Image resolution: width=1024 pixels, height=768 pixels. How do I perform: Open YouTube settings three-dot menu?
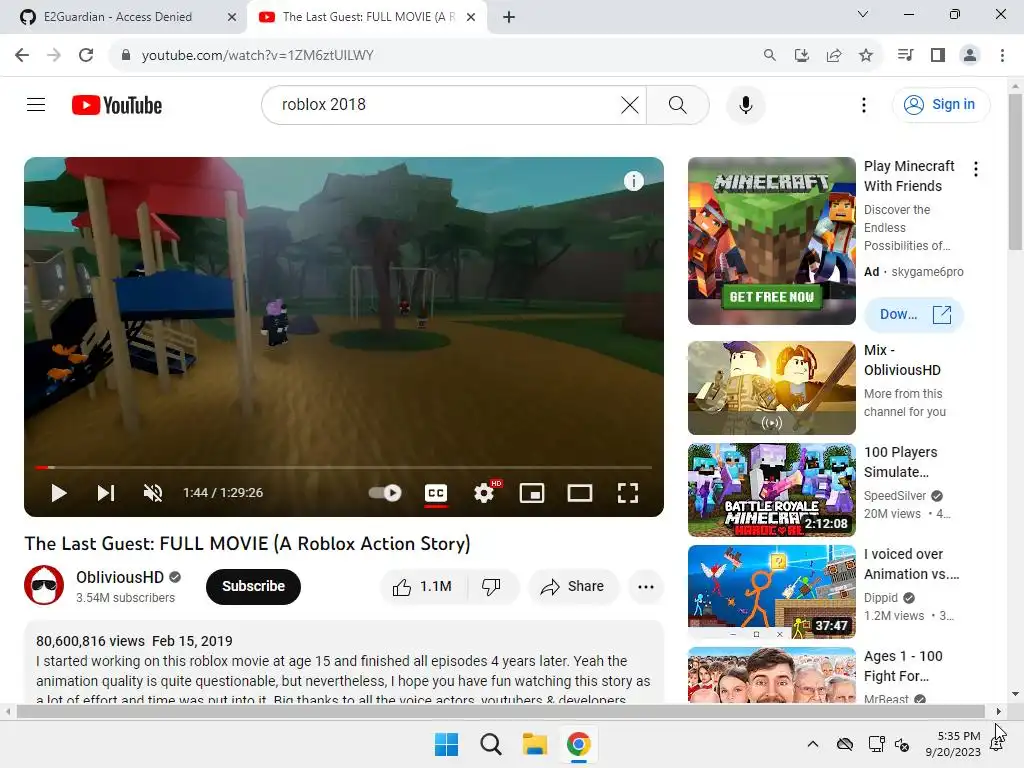(863, 104)
